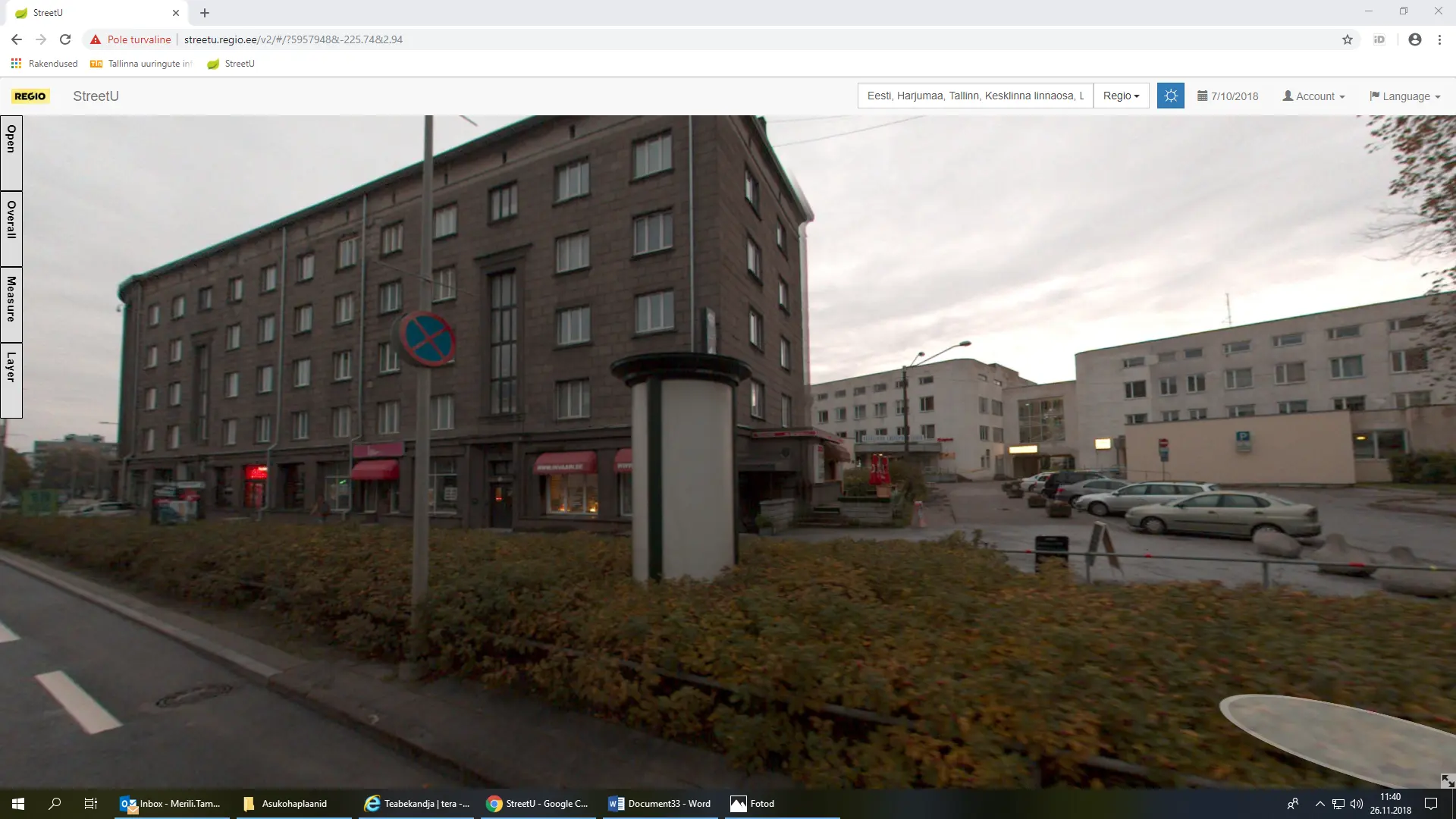
Task: Switch to Document33 Word in taskbar
Action: coord(660,804)
